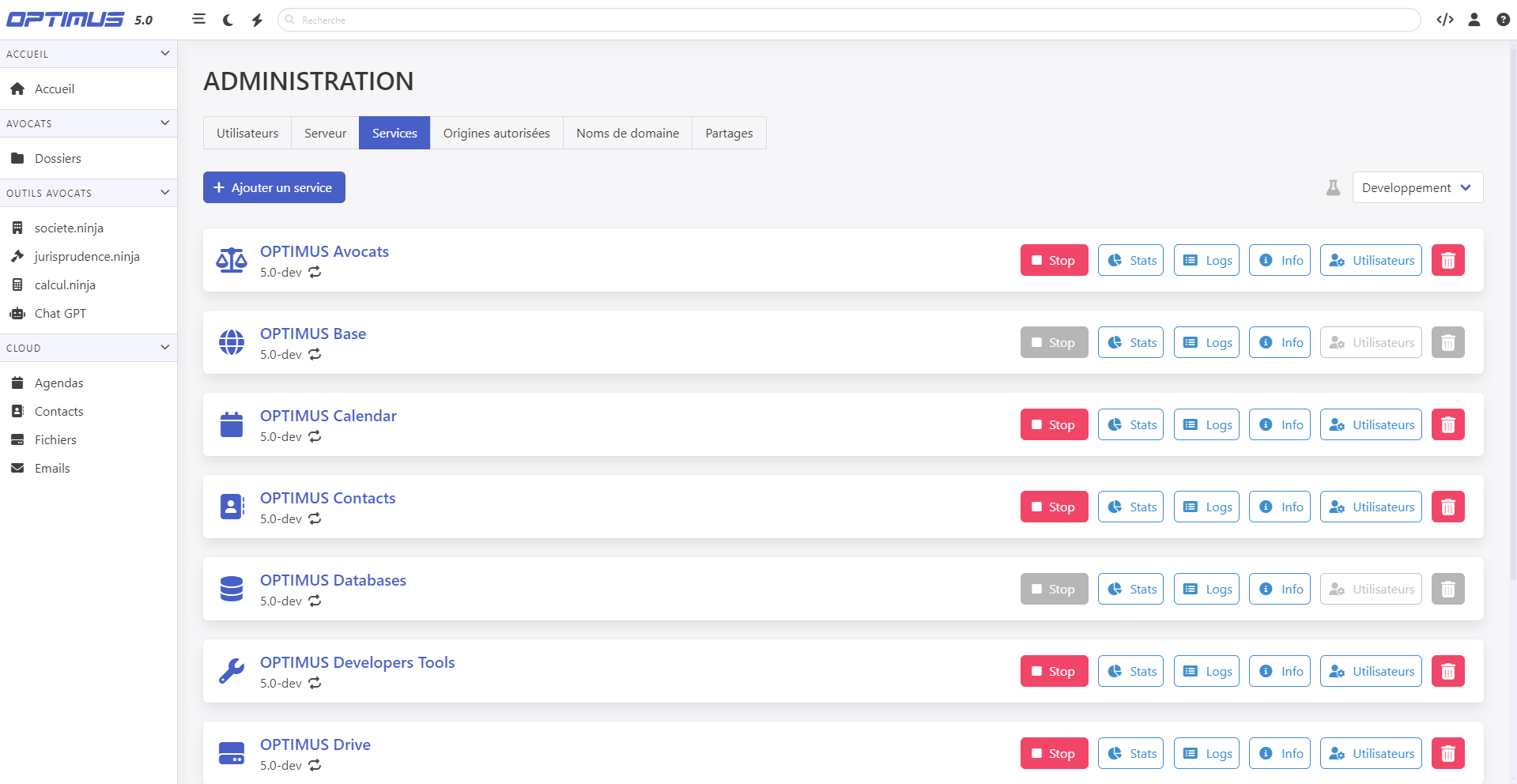This screenshot has width=1517, height=784.
Task: Click the OPTIMUS 5.0 logo
Action: click(x=79, y=20)
